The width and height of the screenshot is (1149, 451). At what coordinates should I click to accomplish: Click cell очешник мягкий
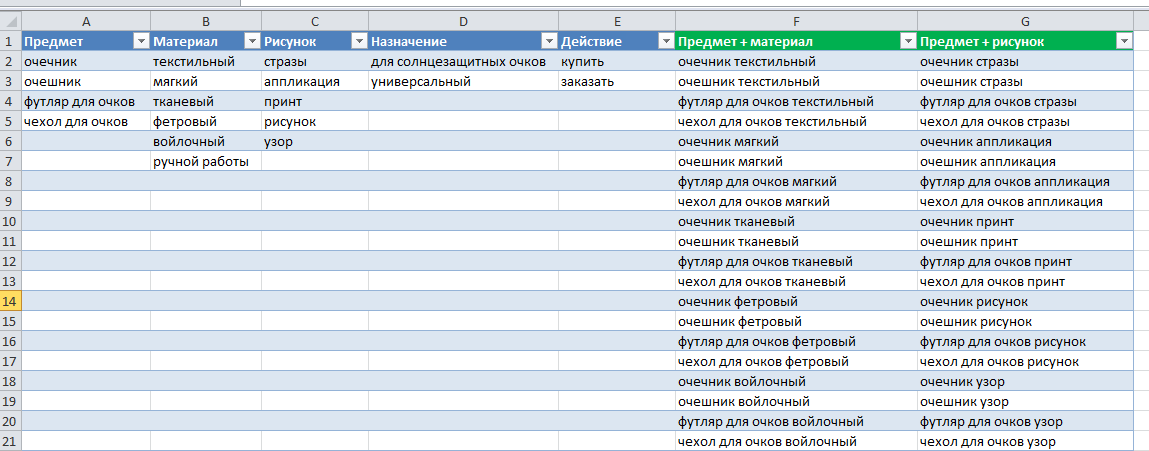(796, 161)
